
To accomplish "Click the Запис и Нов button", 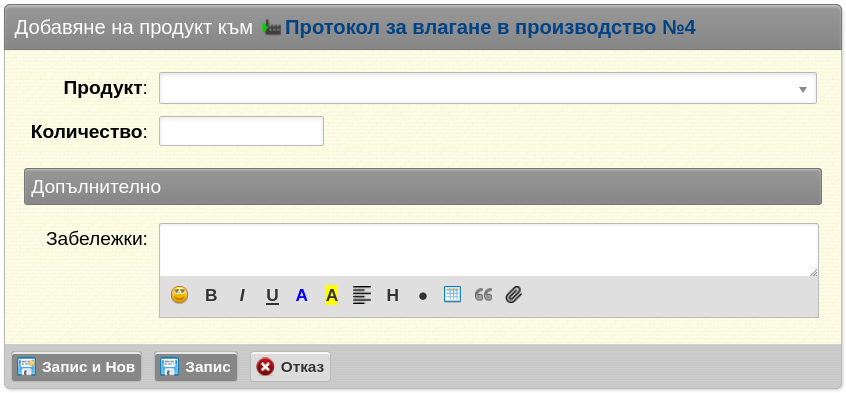I will [x=77, y=367].
